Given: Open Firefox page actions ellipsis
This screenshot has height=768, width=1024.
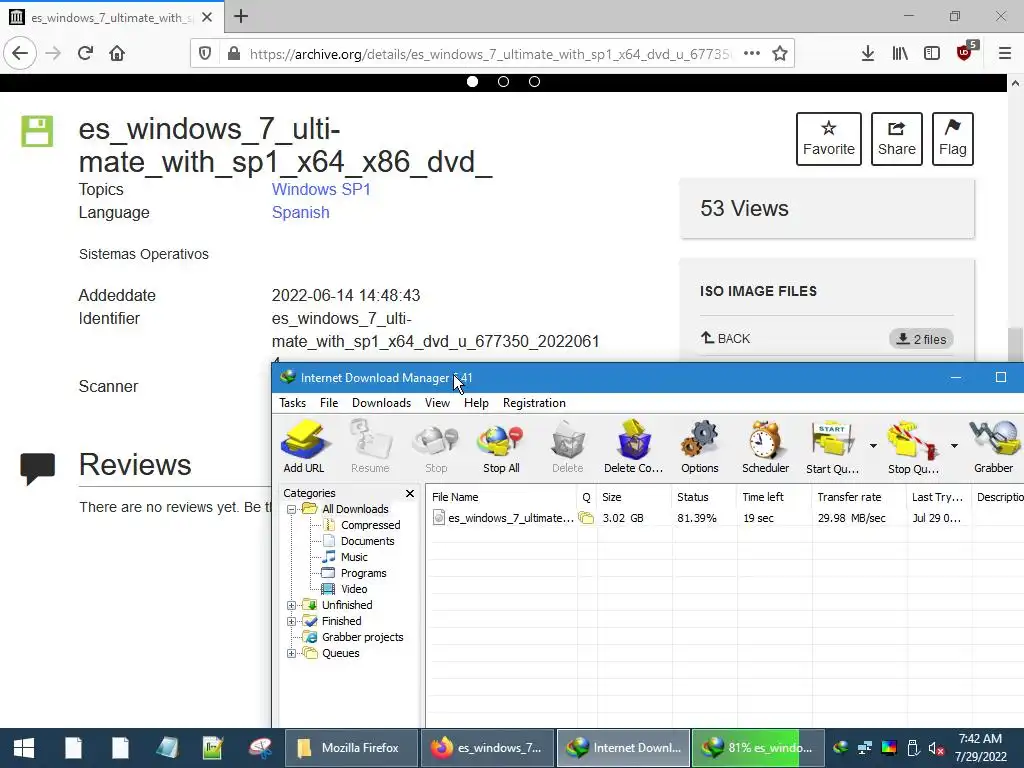Looking at the screenshot, I should 752,54.
